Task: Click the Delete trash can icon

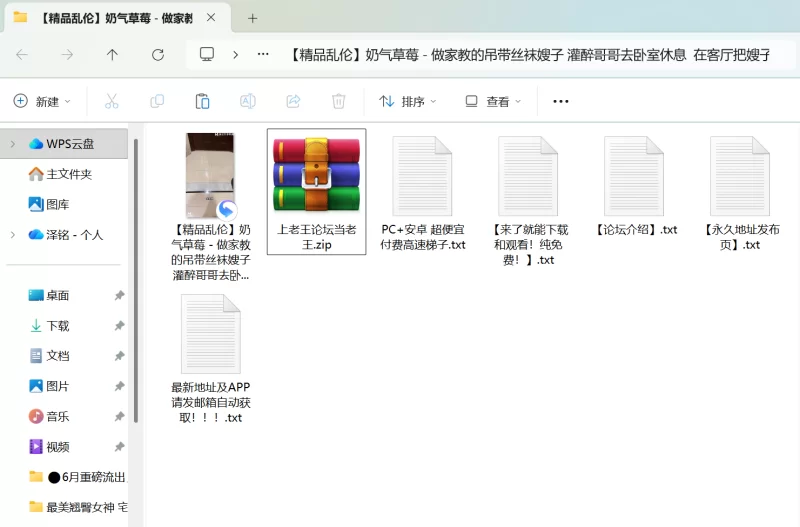Action: tap(339, 101)
